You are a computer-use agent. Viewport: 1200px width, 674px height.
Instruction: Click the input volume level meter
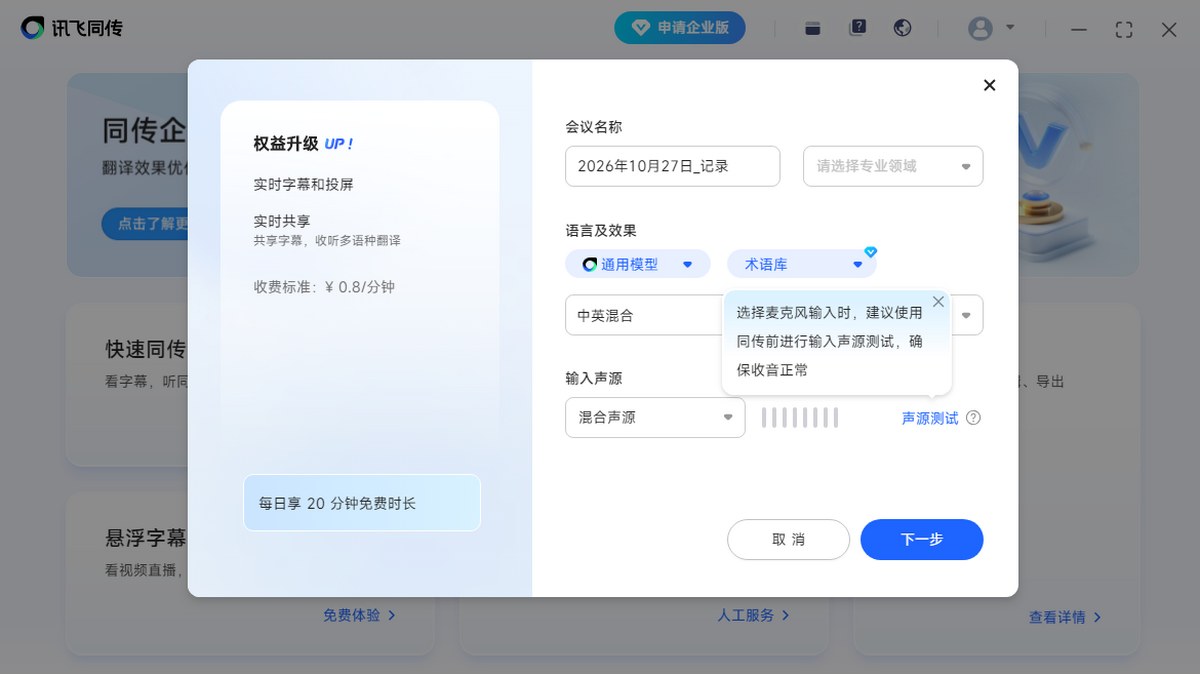[x=800, y=417]
